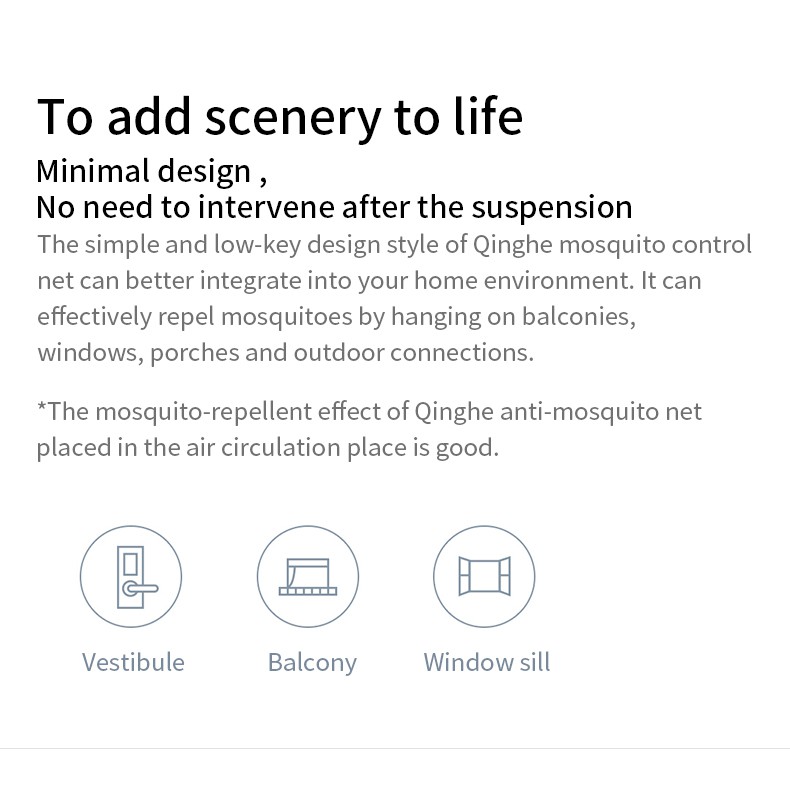Screen dimensions: 790x790
Task: Select the Balcony text label
Action: (x=312, y=663)
